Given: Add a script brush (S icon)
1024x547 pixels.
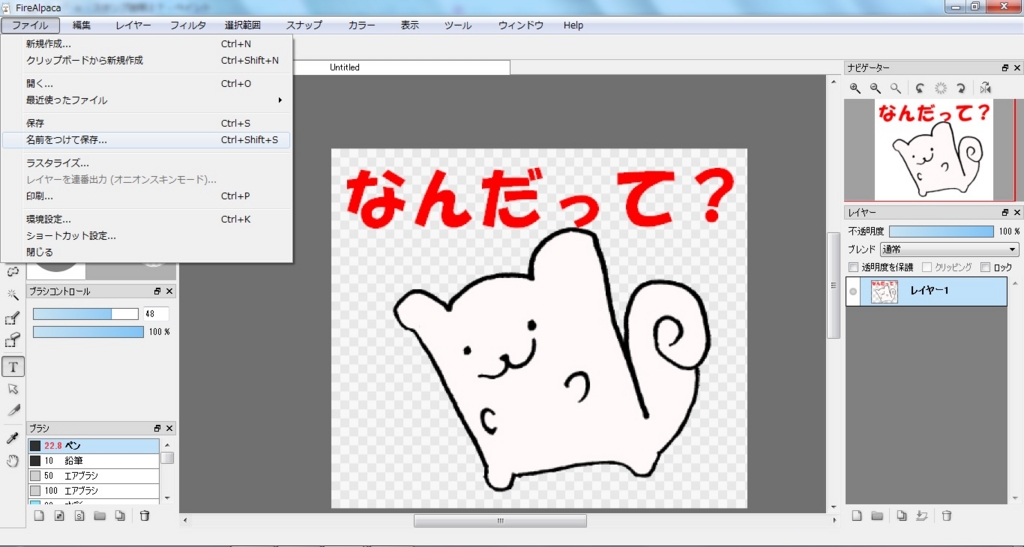Looking at the screenshot, I should point(80,516).
